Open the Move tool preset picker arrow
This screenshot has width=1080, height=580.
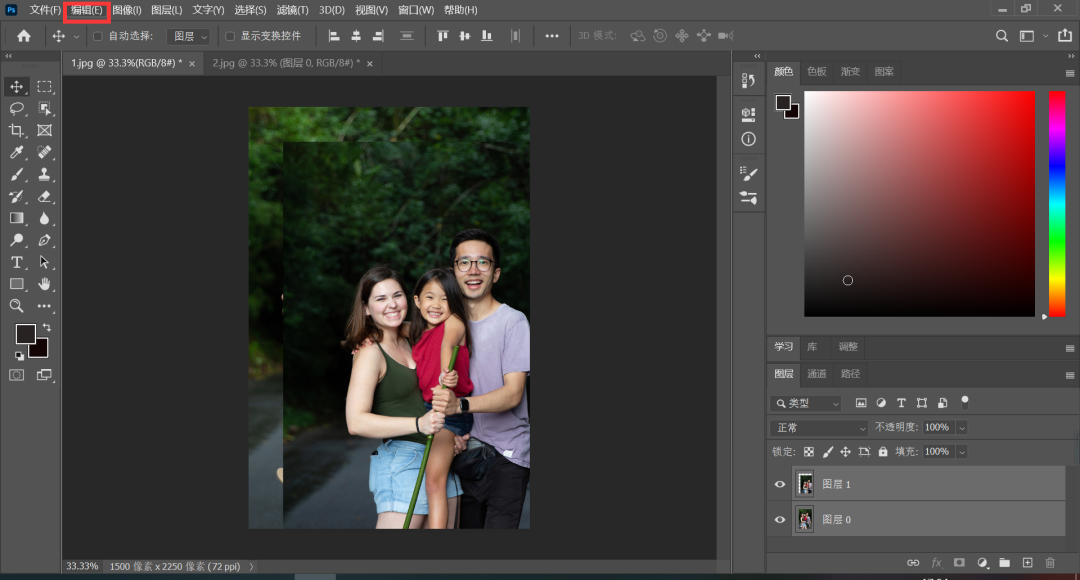click(x=76, y=37)
